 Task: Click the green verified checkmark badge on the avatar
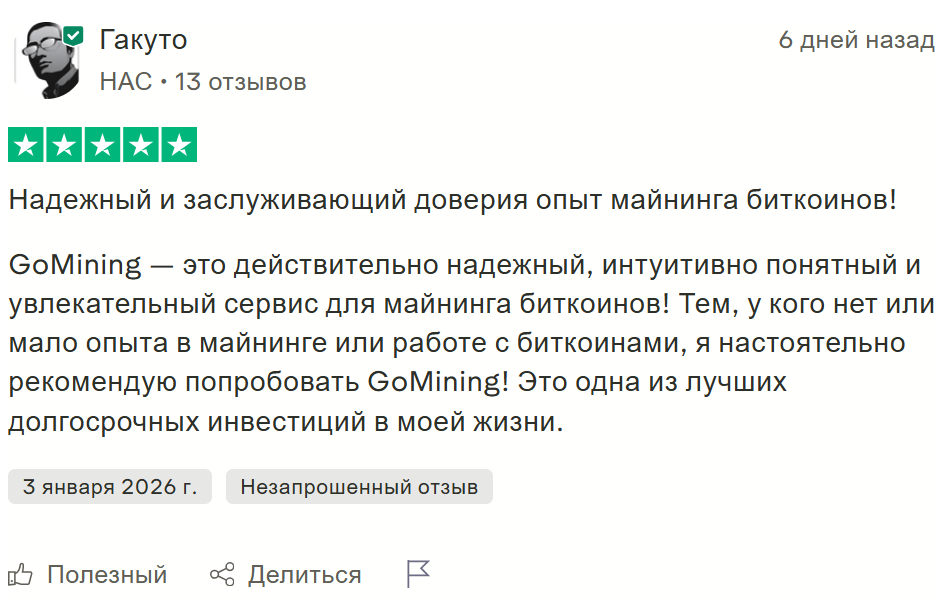pyautogui.click(x=74, y=36)
